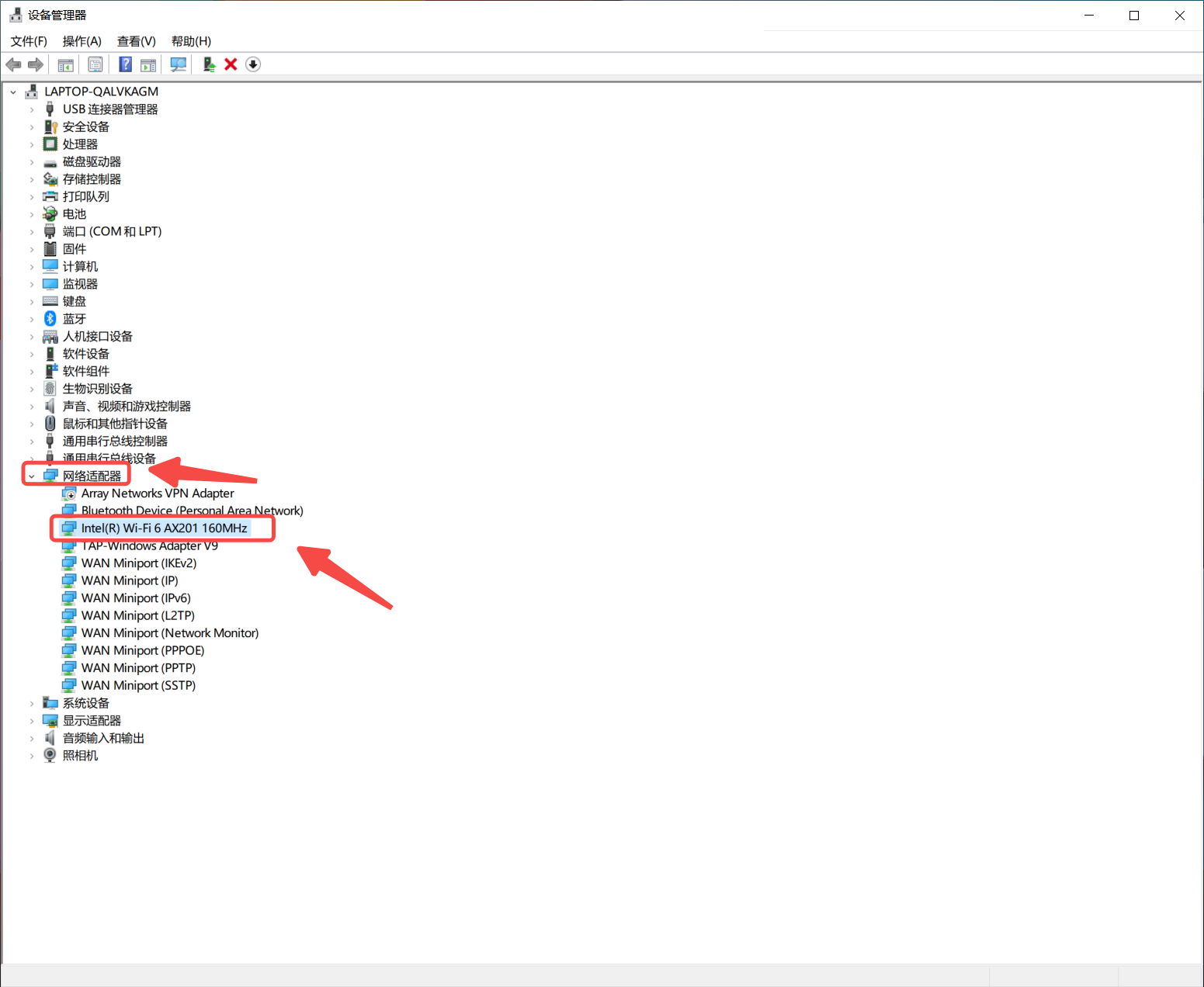This screenshot has height=987, width=1204.
Task: Open the 操作(A) menu
Action: pyautogui.click(x=82, y=41)
